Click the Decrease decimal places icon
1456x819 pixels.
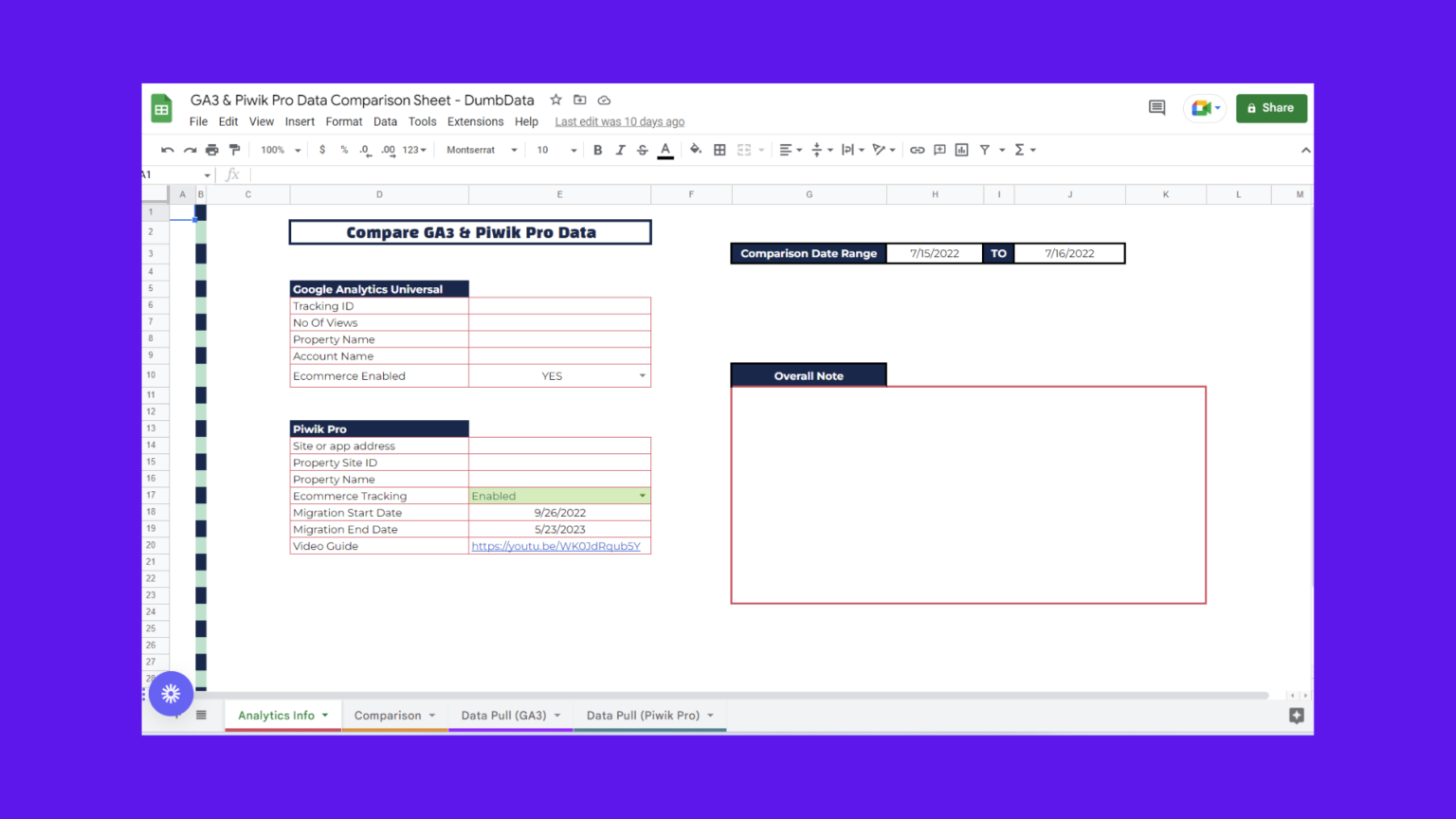(x=366, y=149)
